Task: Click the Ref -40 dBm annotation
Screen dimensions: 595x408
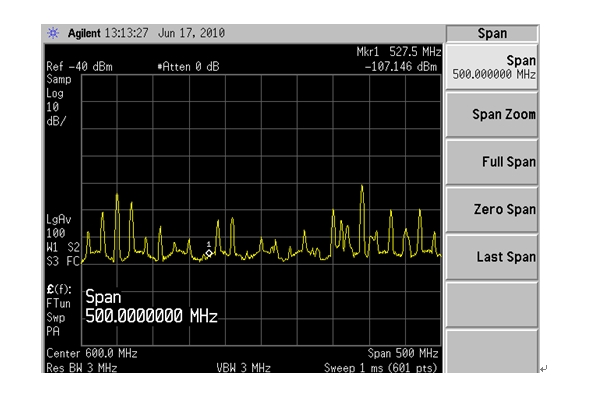Action: (x=79, y=67)
